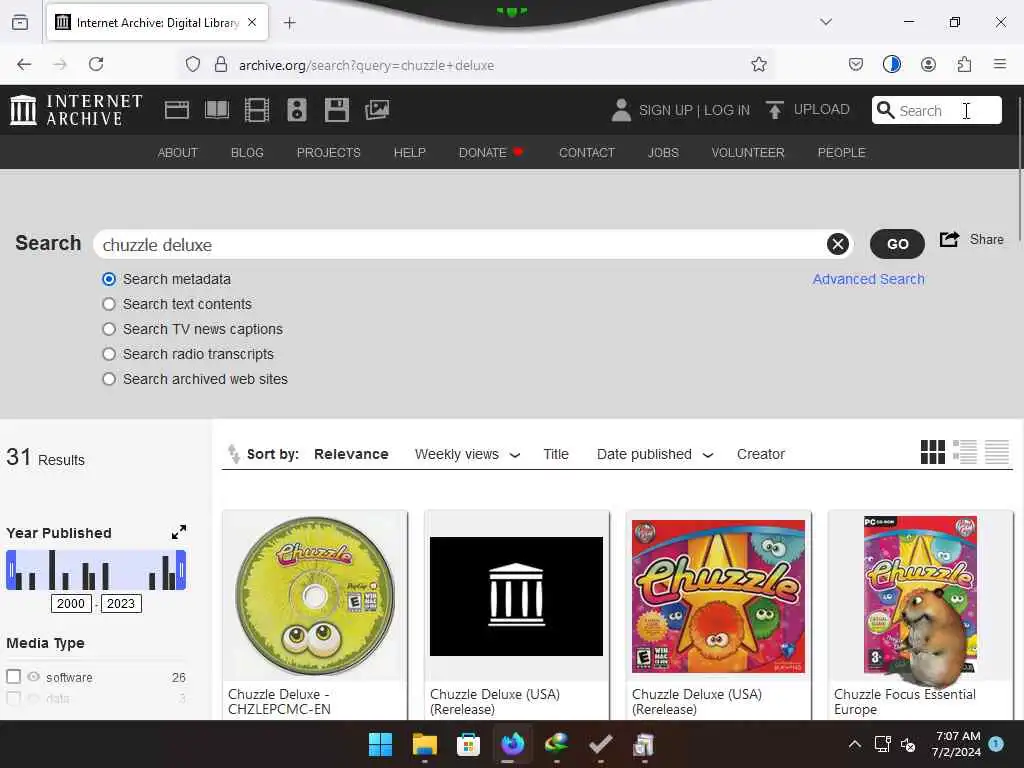Sort results by Creator
The image size is (1024, 768).
click(761, 455)
